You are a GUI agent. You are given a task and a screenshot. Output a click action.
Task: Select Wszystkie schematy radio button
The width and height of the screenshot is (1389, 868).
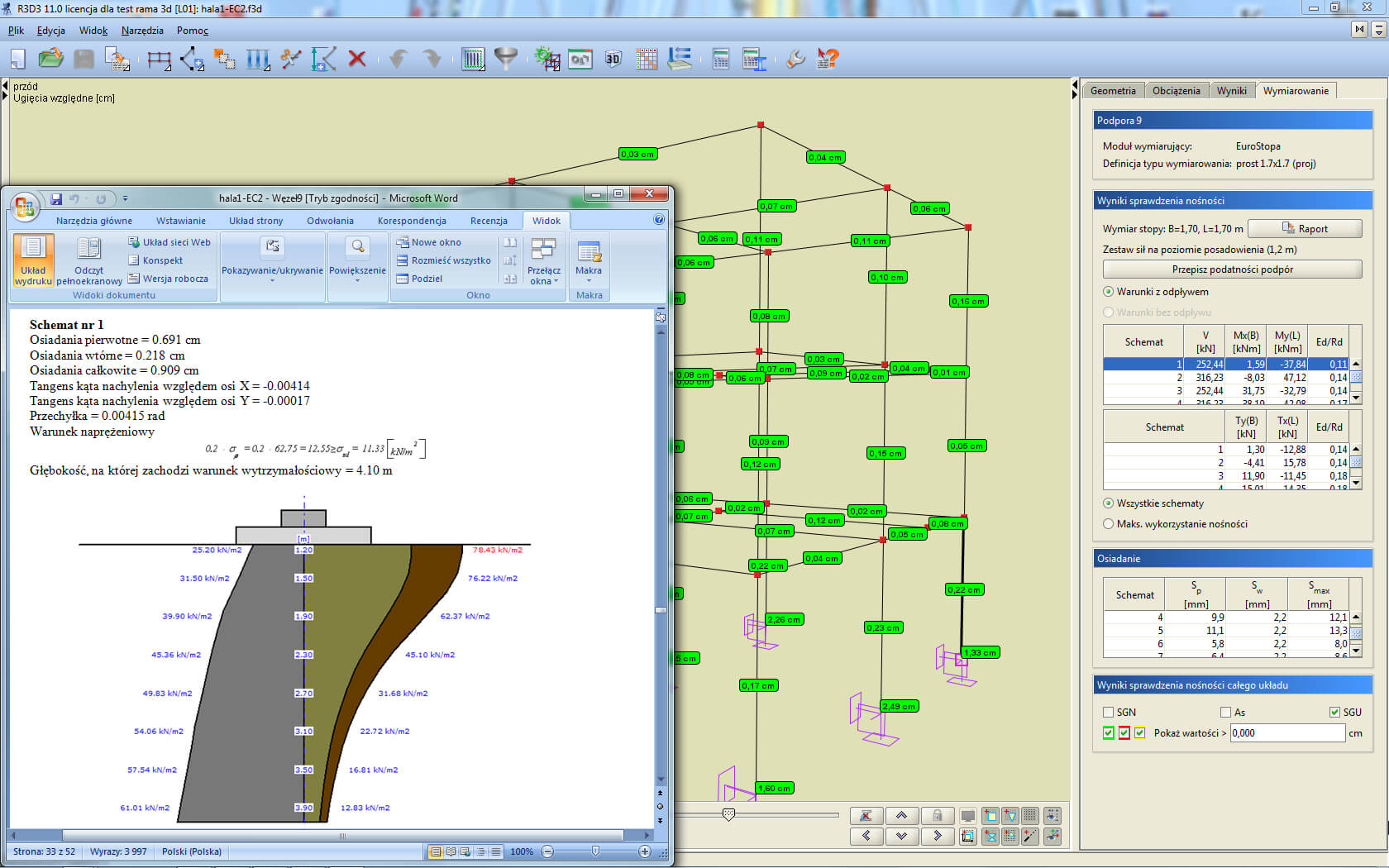[1108, 503]
